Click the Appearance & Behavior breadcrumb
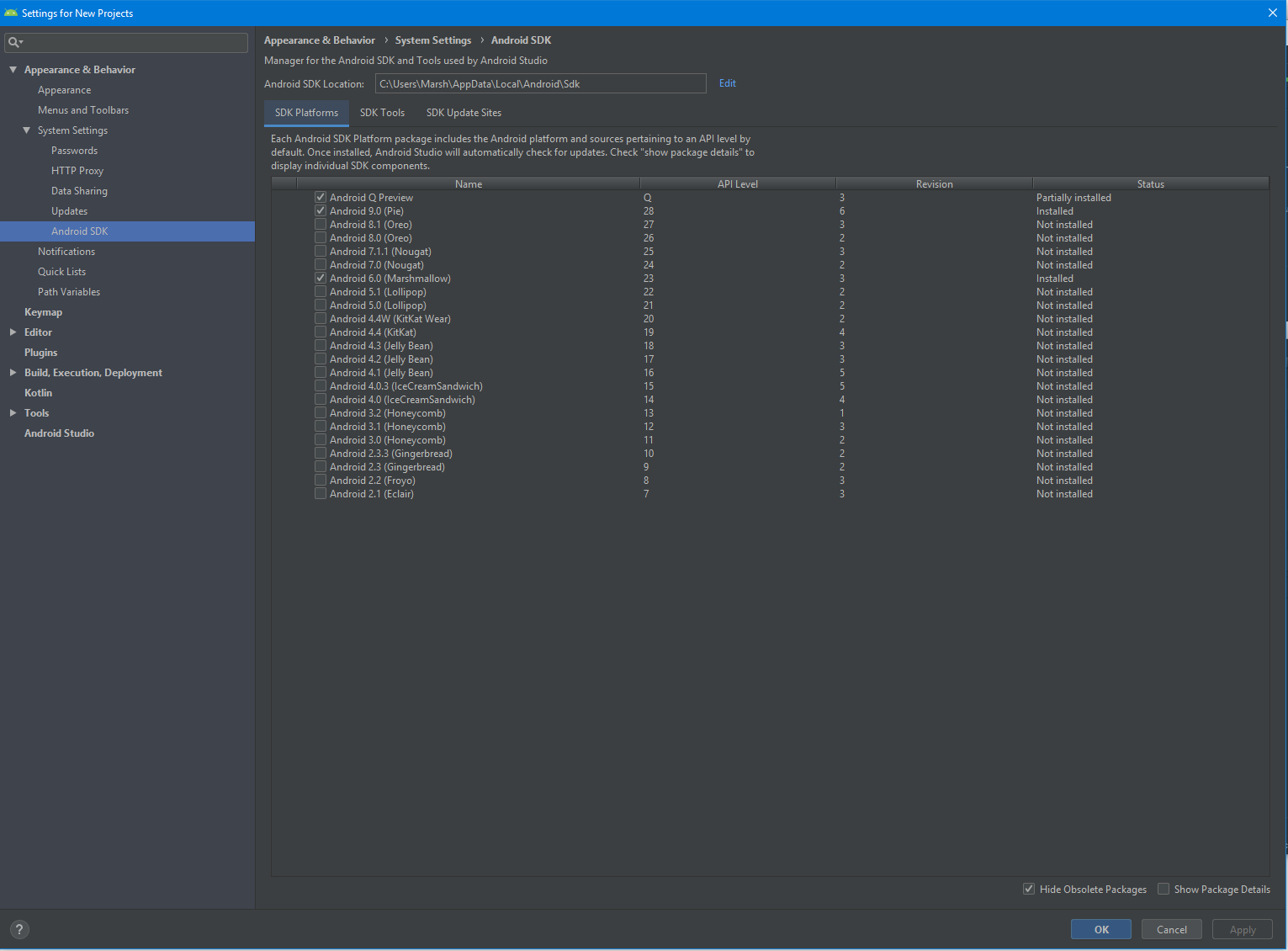This screenshot has height=951, width=1288. coord(320,40)
